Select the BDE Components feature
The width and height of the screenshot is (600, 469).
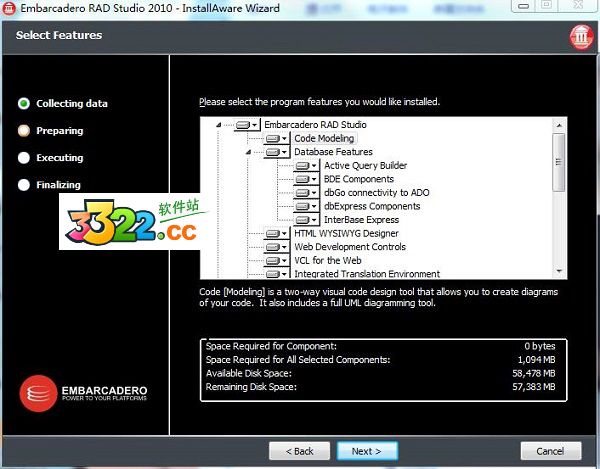tap(359, 179)
